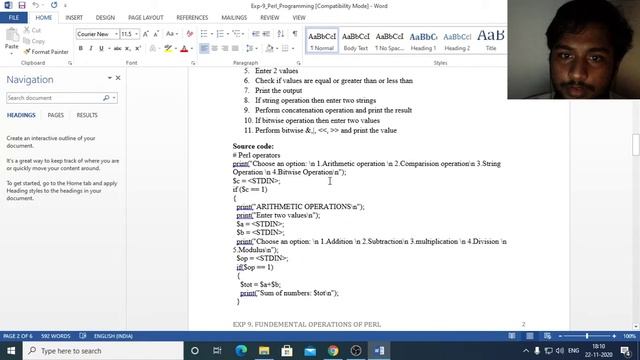Switch to PAGES in Navigation pane

(x=56, y=115)
